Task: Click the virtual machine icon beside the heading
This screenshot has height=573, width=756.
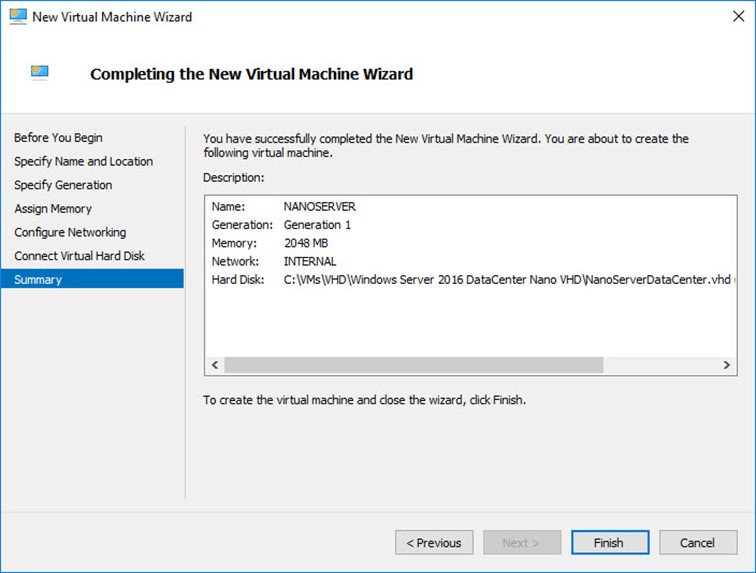Action: point(40,73)
